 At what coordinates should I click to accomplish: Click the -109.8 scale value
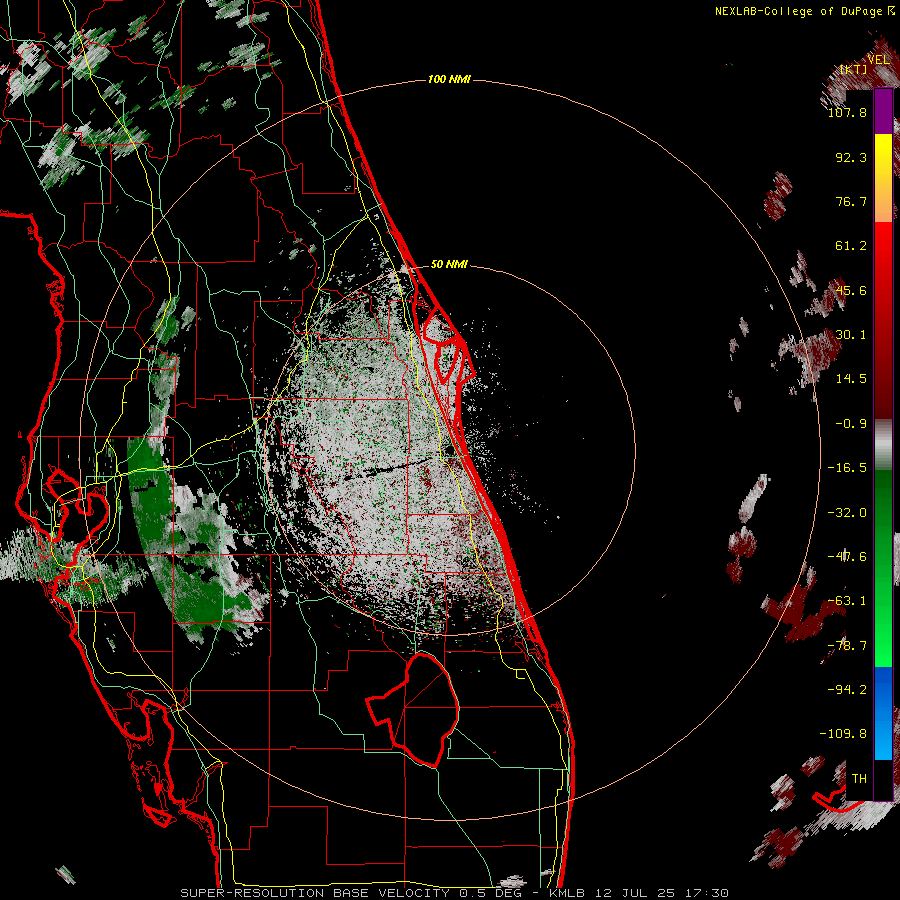[x=843, y=734]
